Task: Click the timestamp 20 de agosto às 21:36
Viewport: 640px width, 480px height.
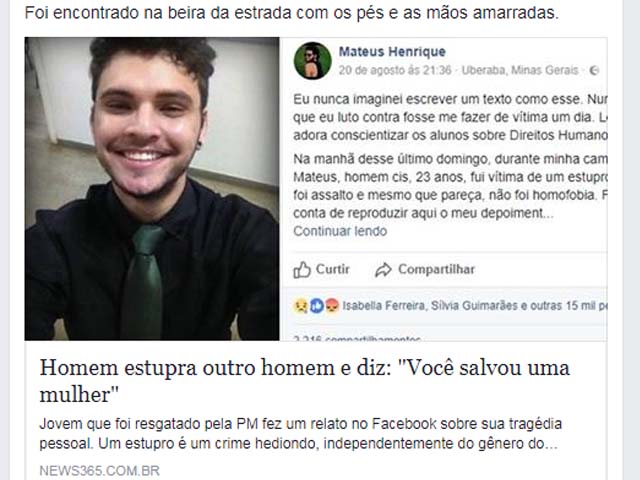Action: (x=395, y=70)
